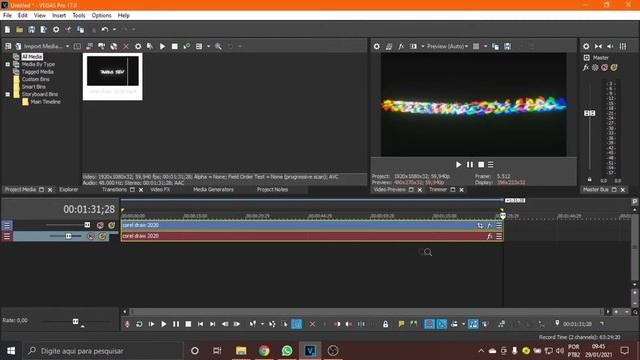
Task: Toggle dim output on the Master Bus
Action: coord(610,47)
